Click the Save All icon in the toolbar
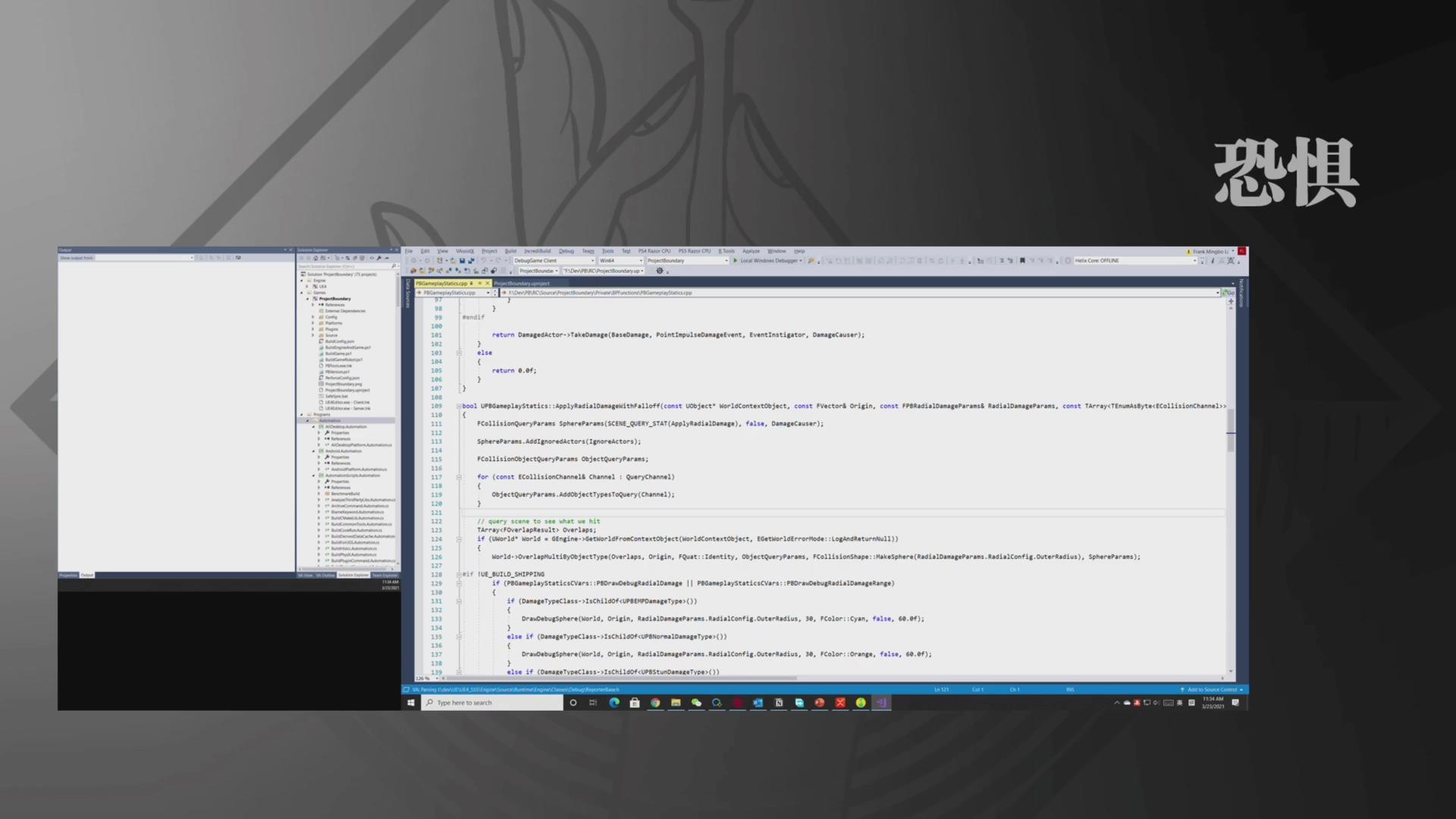The width and height of the screenshot is (1456, 819). click(472, 261)
